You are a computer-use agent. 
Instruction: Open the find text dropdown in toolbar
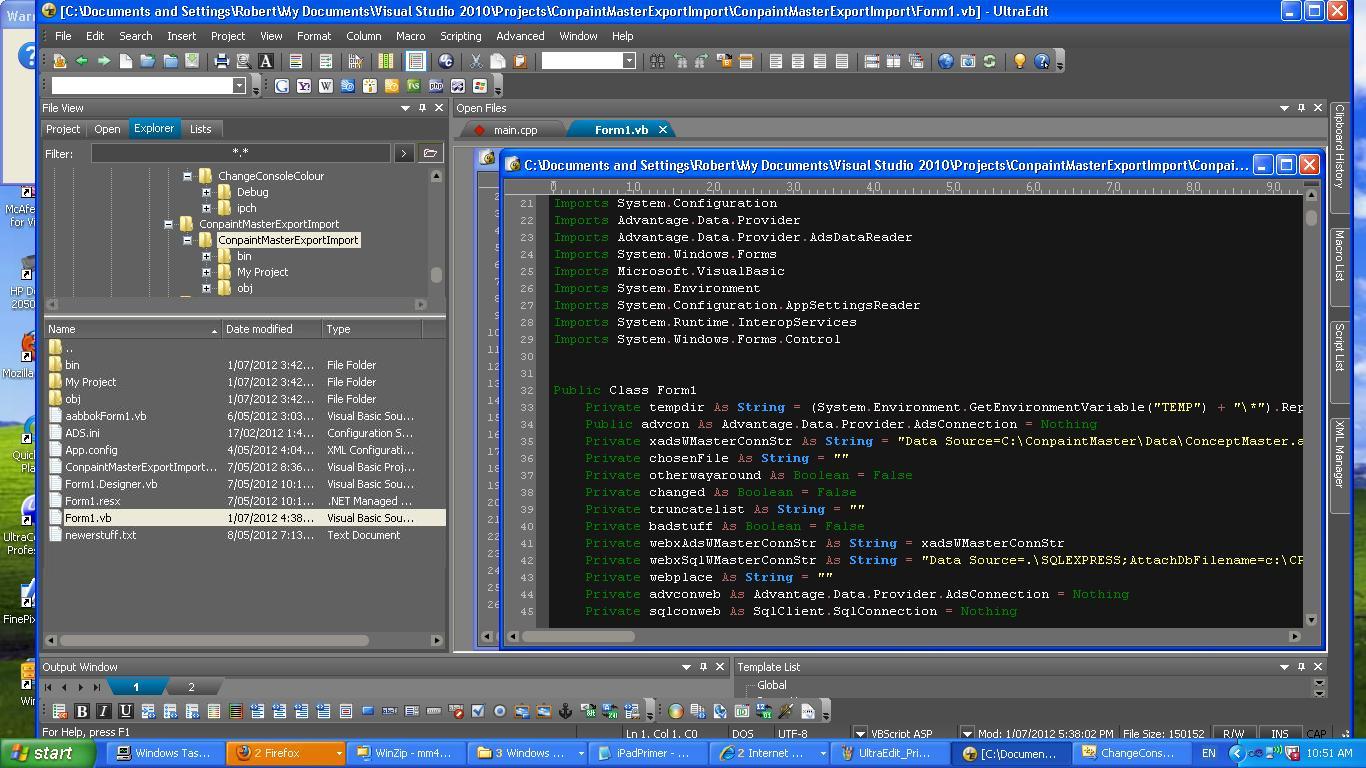(x=629, y=61)
